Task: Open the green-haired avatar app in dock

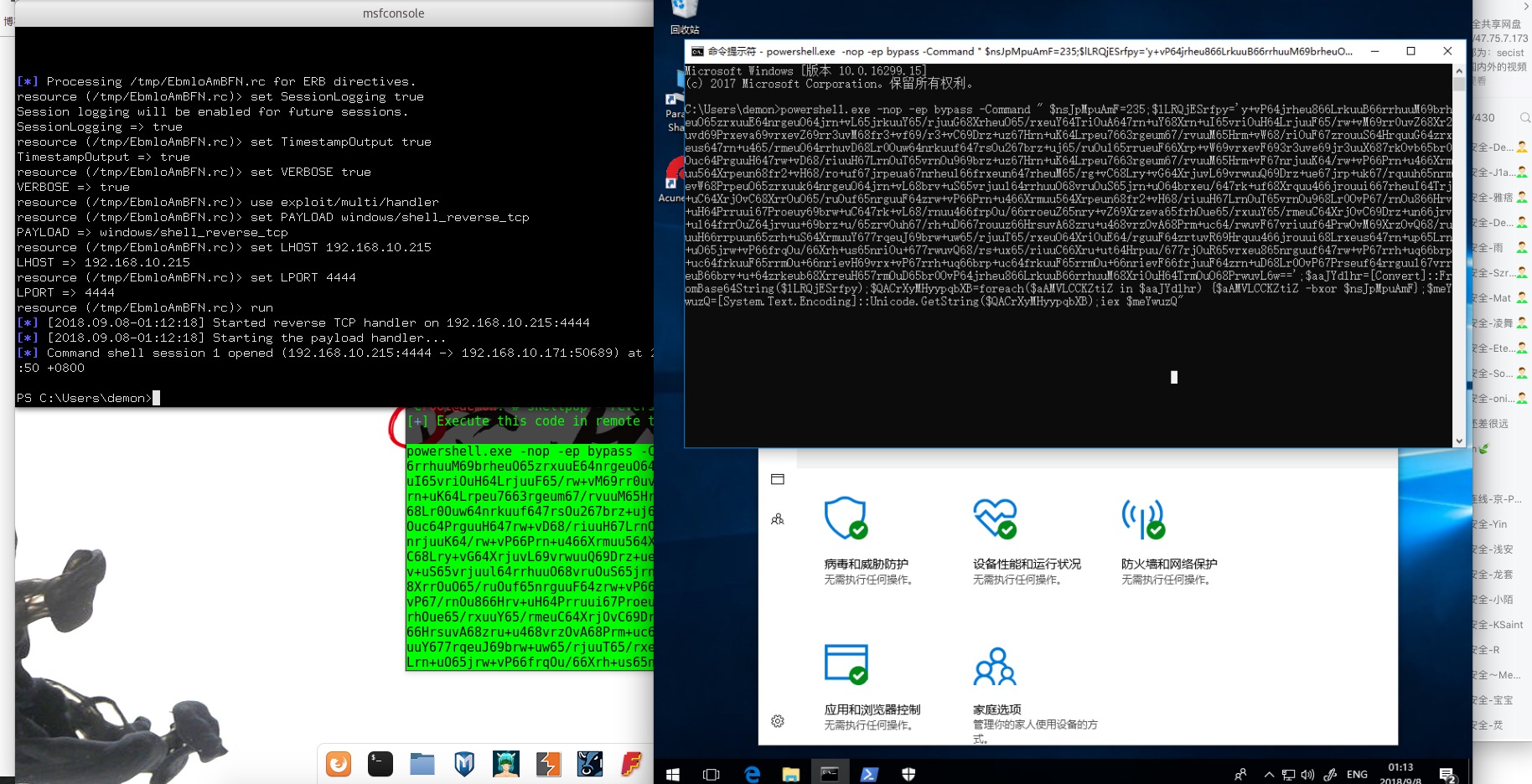Action: 506,764
